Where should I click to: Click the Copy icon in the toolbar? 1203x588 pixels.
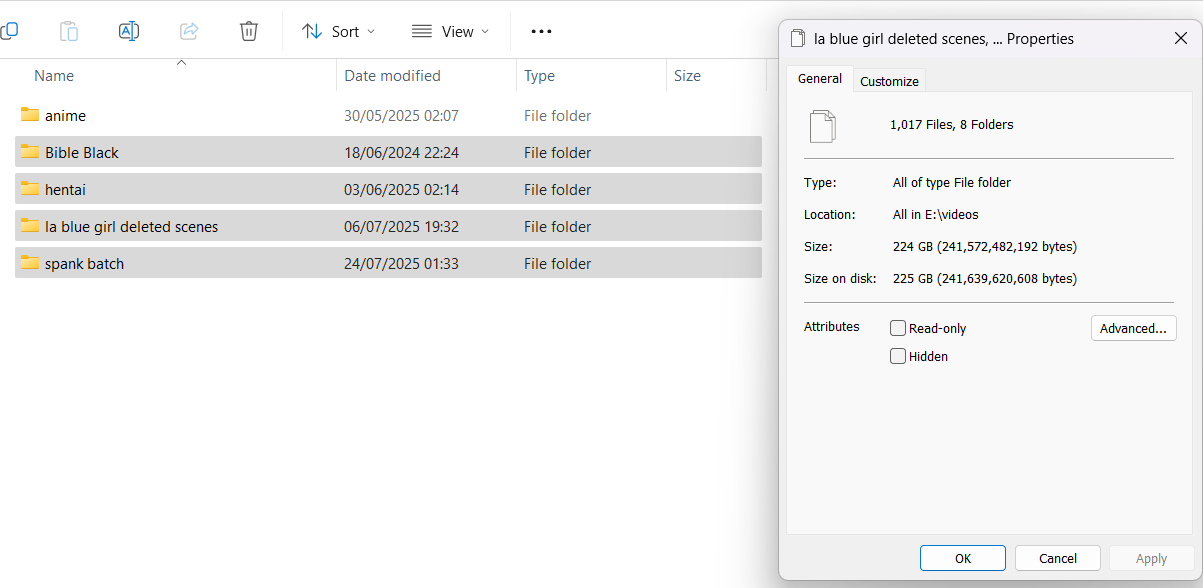(8, 31)
